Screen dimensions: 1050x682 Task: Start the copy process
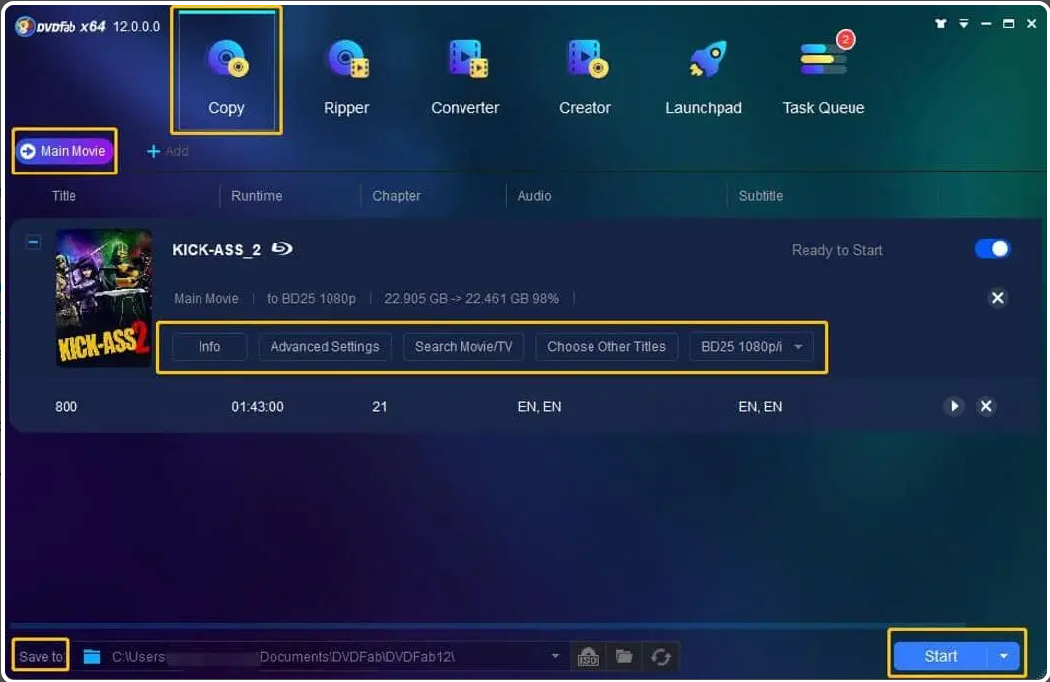point(941,657)
